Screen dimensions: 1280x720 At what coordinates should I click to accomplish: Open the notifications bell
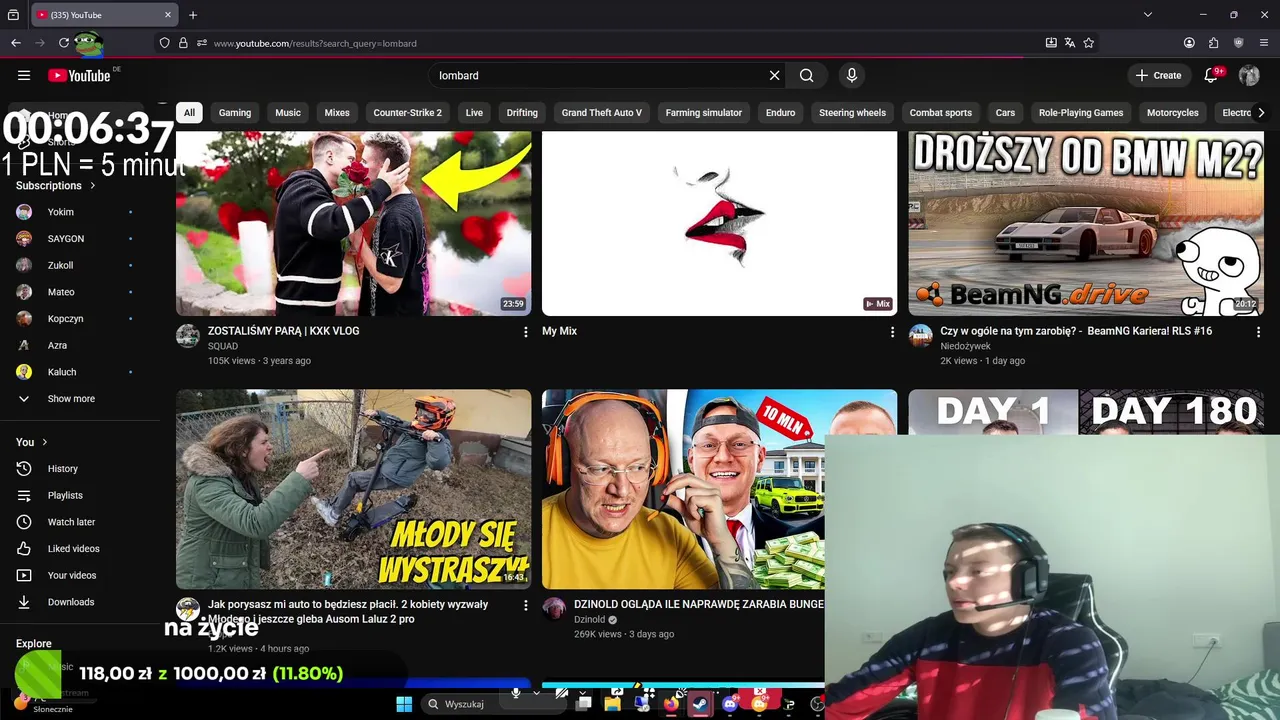click(1211, 75)
